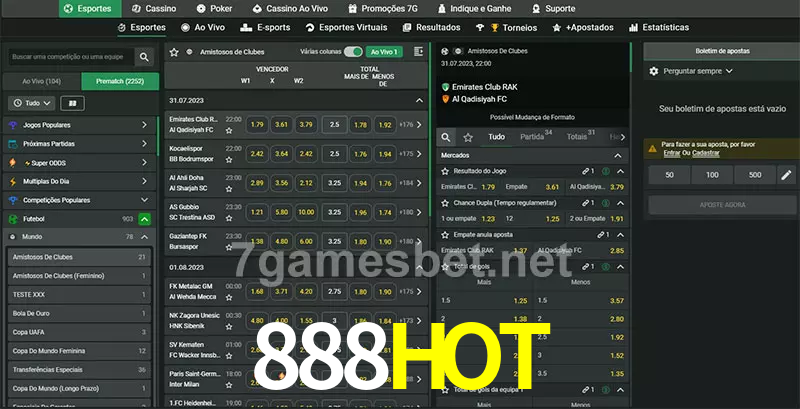The width and height of the screenshot is (800, 409).
Task: Click the book-layout icon next to Tudo
Action: pos(72,103)
